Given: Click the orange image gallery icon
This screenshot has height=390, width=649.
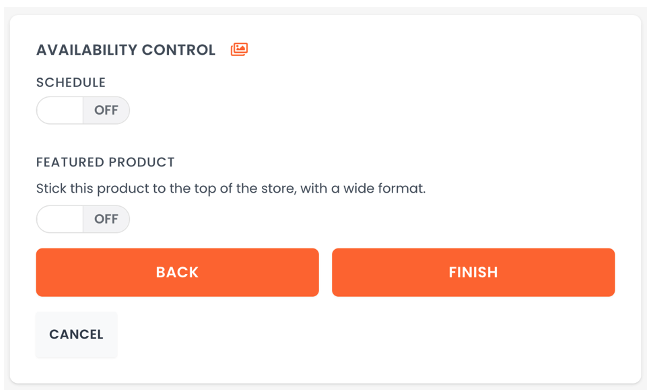Looking at the screenshot, I should (x=239, y=49).
